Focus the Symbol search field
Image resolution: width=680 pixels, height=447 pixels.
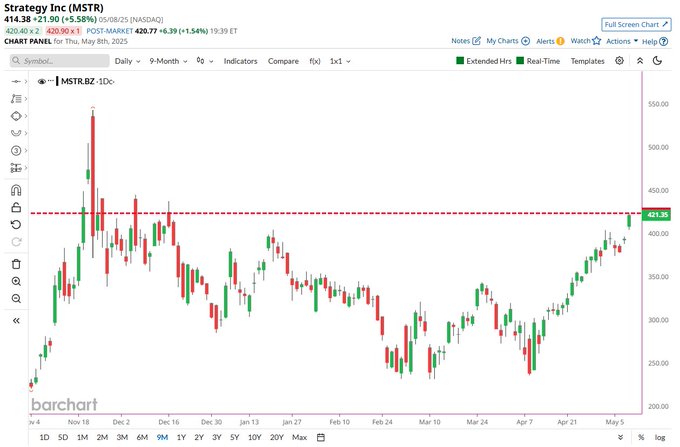59,61
